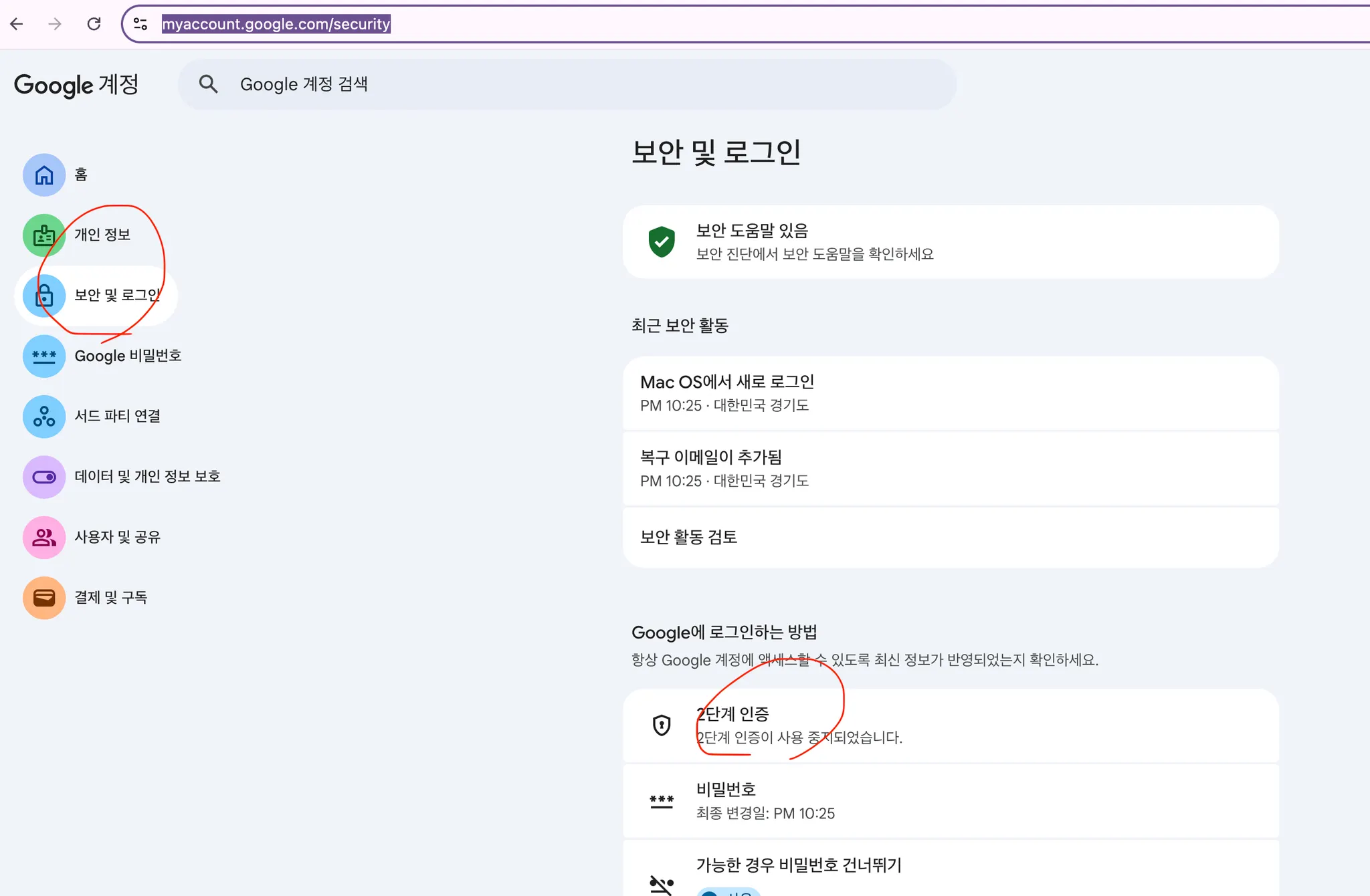Screen dimensions: 1370x896
Task: Click the browser reload button
Action: tap(94, 24)
